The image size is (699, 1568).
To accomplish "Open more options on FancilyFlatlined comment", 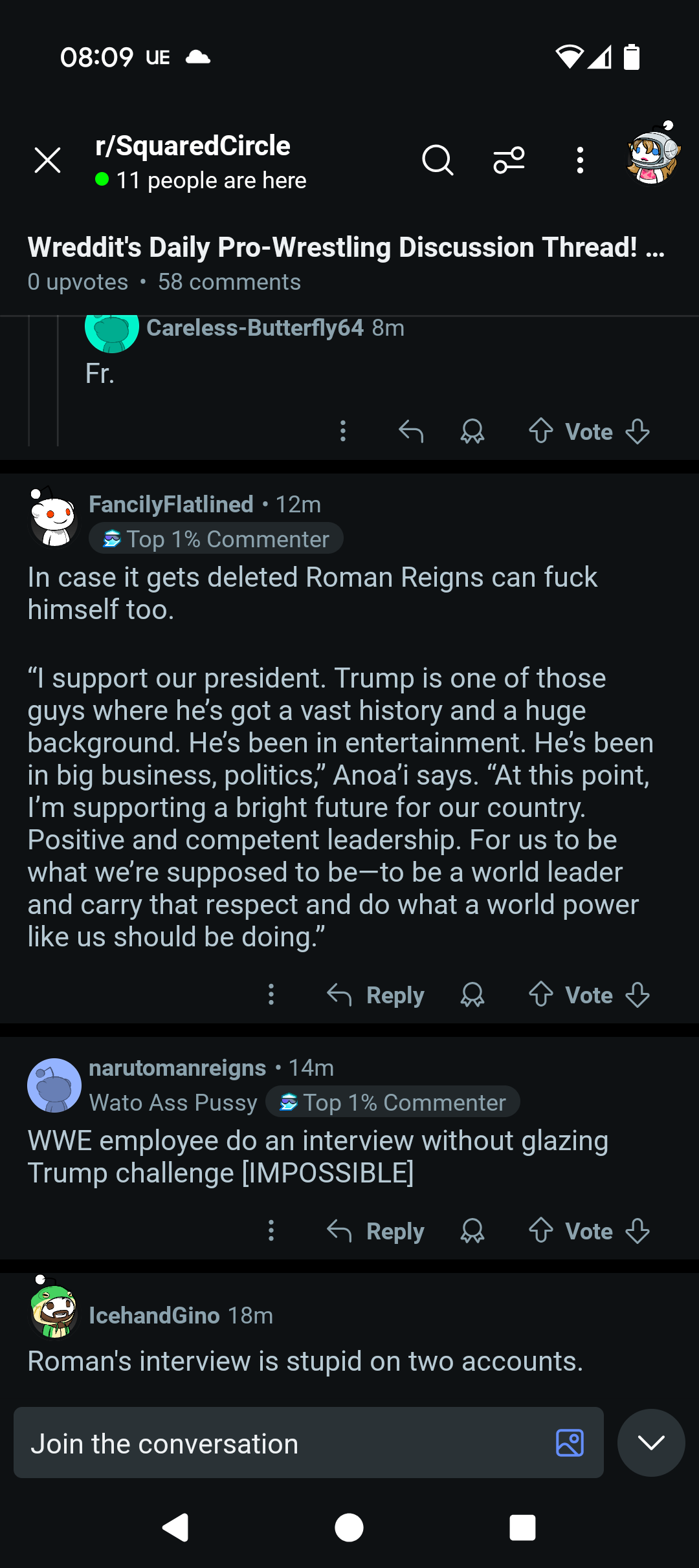I will [271, 994].
